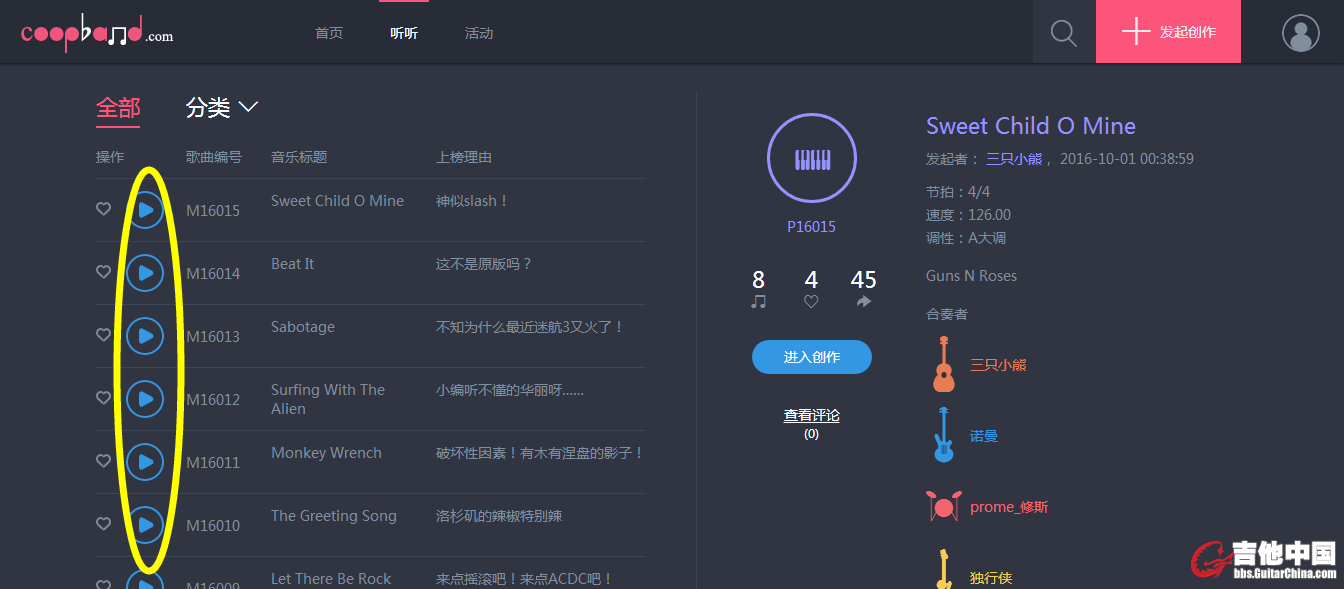
Task: Click song number M16013
Action: coord(213,337)
